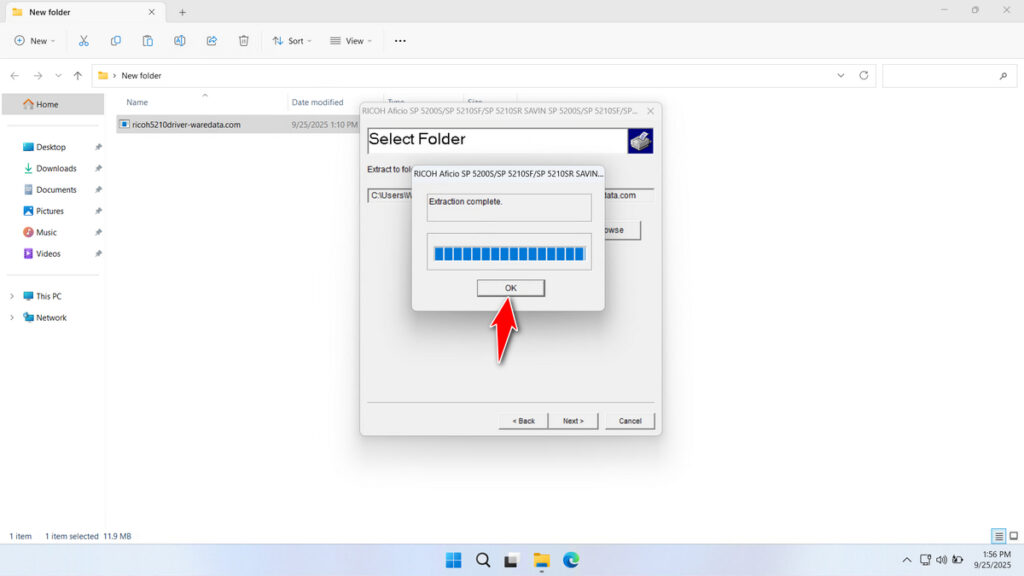Click the extract-to folder path field
Screen dimensions: 1024x576
click(510, 195)
